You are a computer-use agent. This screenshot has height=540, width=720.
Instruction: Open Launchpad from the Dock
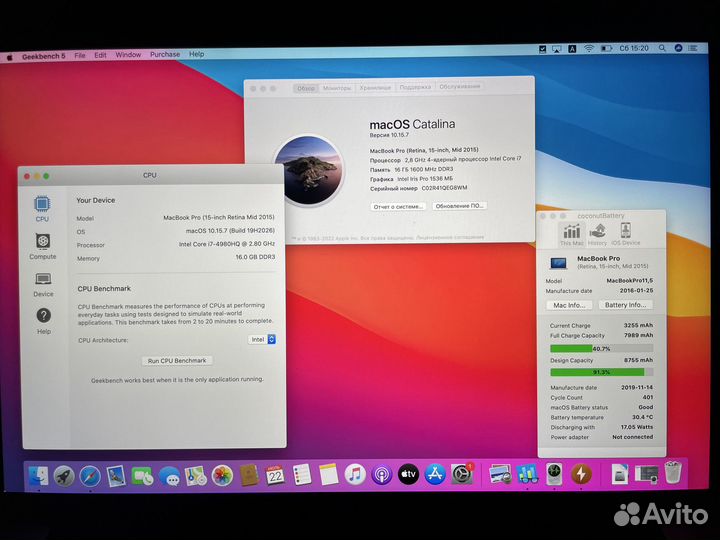64,476
